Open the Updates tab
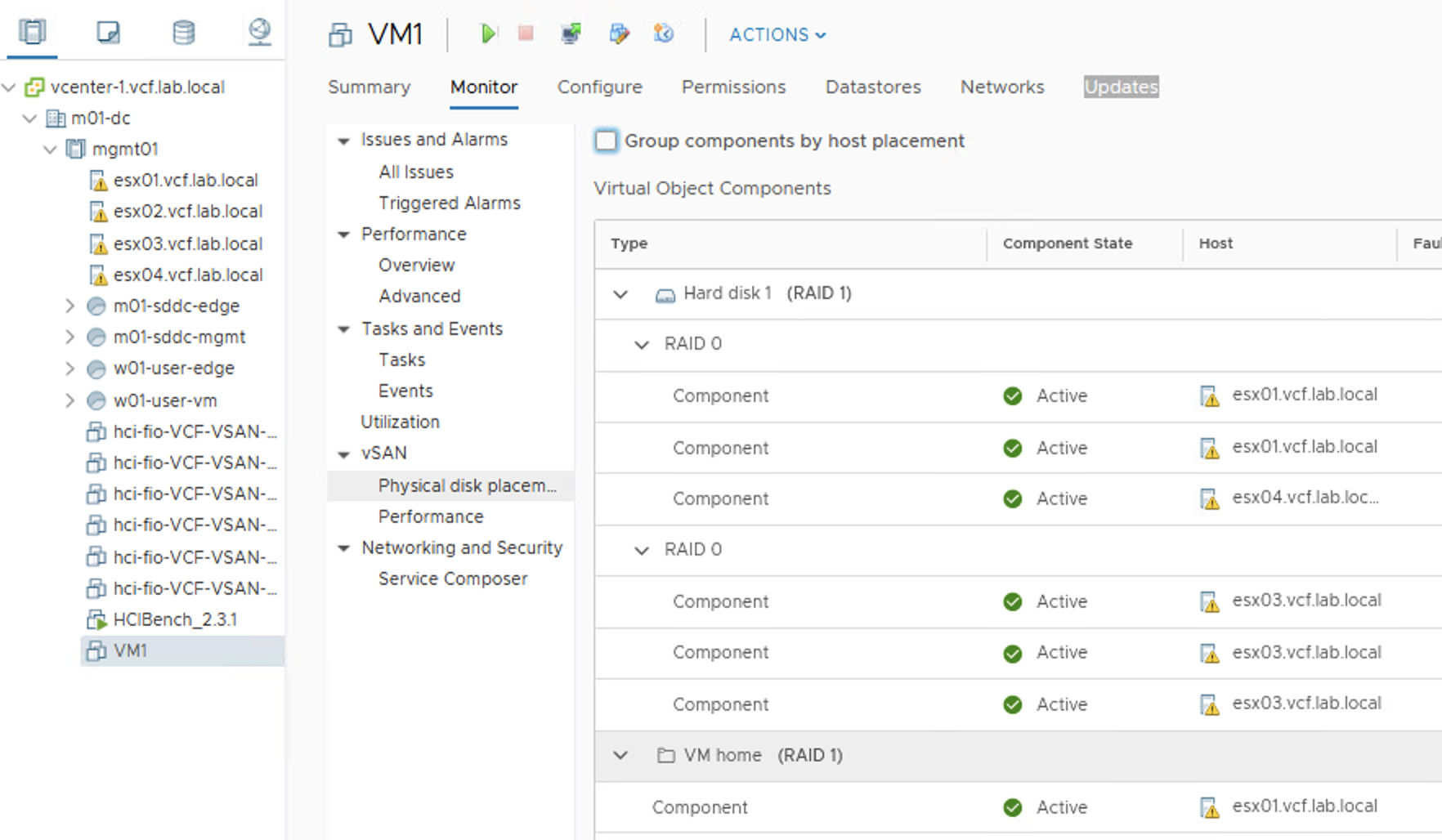The image size is (1442, 840). click(1122, 87)
